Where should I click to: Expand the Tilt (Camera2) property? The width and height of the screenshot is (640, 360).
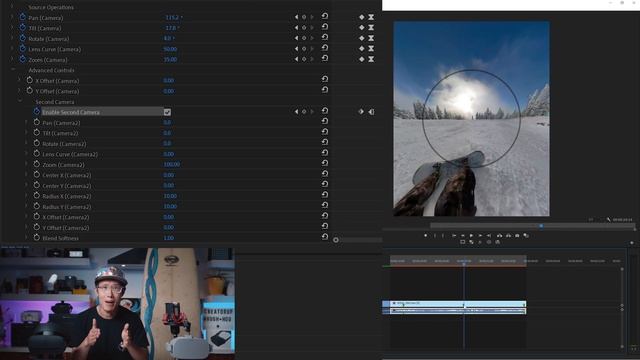[x=27, y=133]
